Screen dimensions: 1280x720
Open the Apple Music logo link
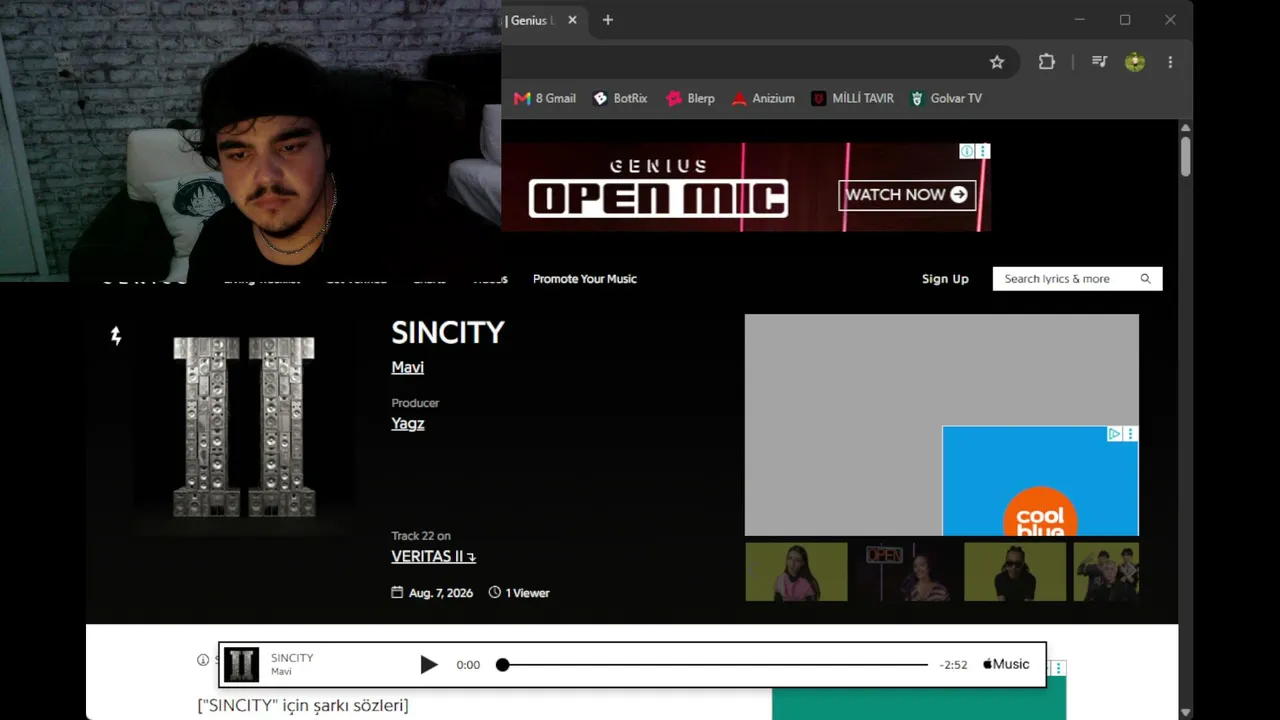coord(1006,664)
